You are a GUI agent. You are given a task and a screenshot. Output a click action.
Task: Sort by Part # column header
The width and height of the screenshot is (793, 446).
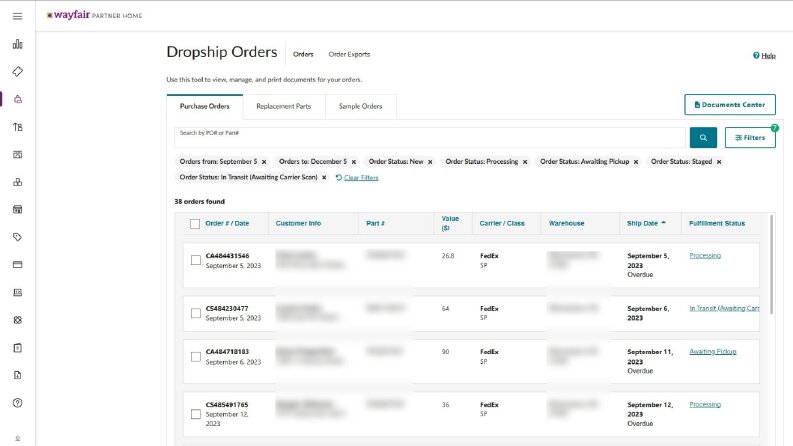click(x=375, y=223)
